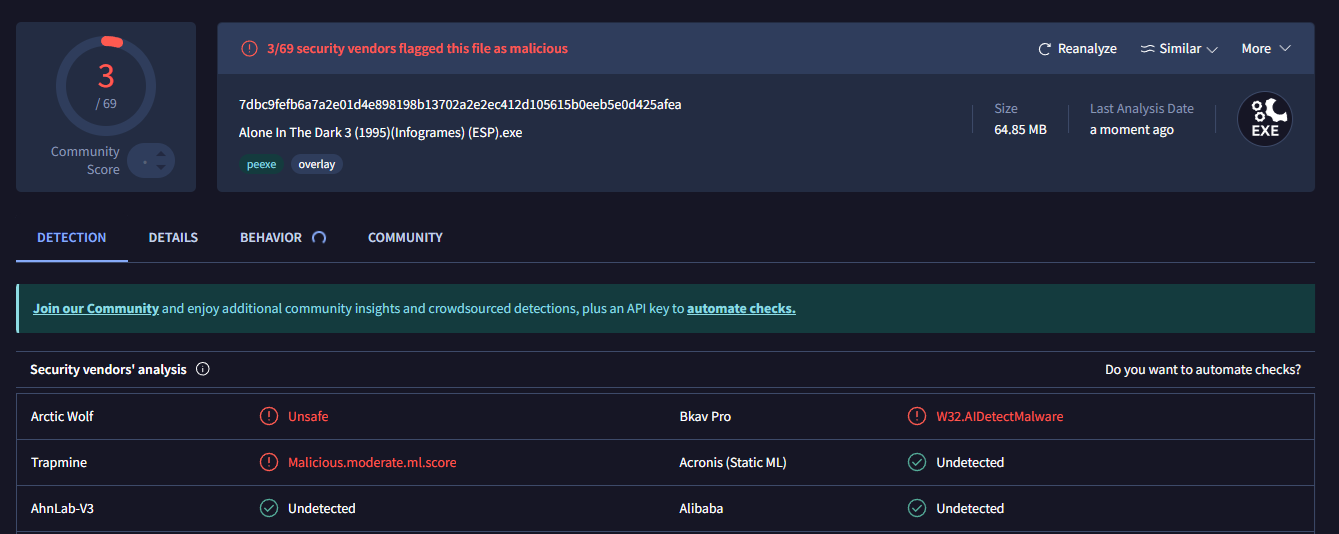1339x534 pixels.
Task: Click the Security vendors' analysis heading
Action: pos(108,369)
